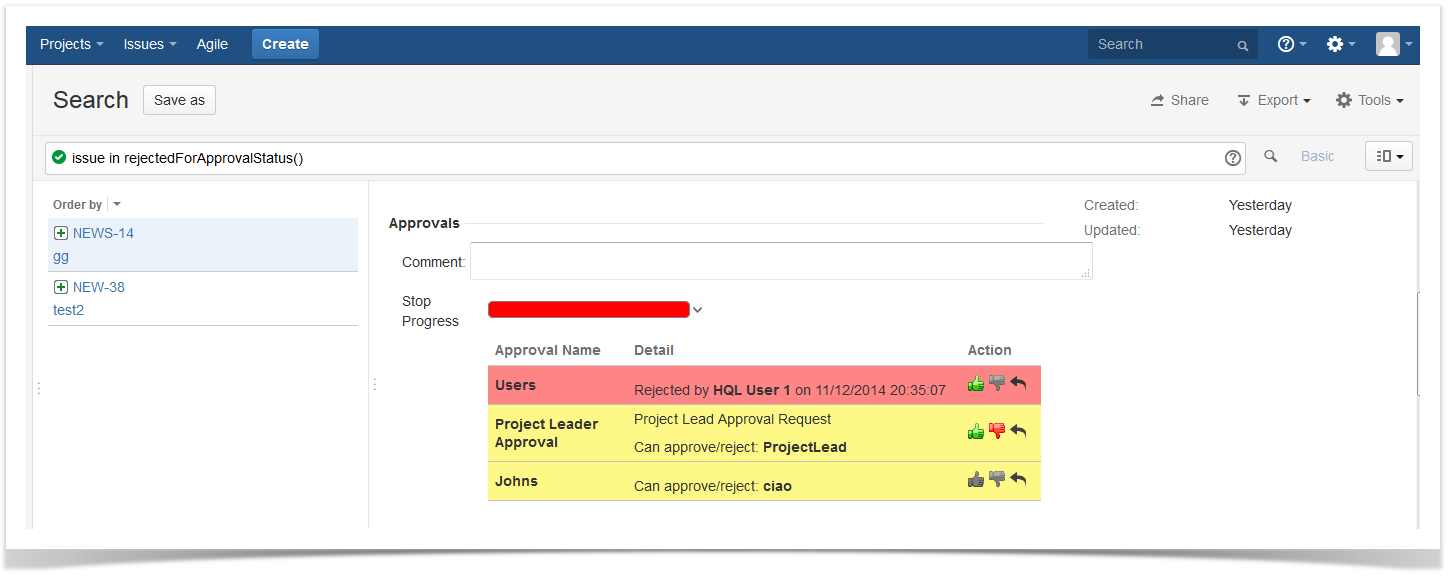
Task: Open the Projects menu
Action: pyautogui.click(x=71, y=44)
